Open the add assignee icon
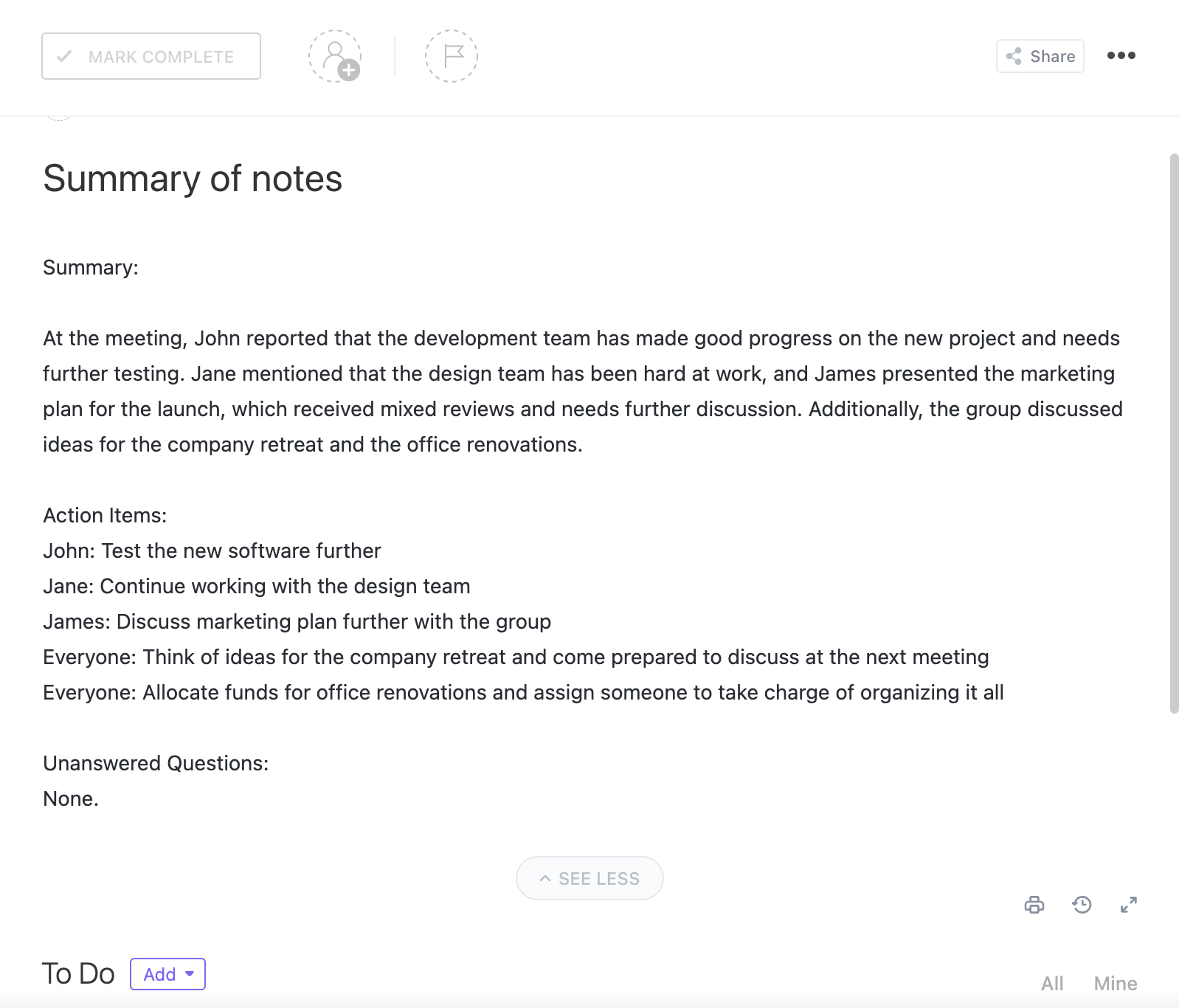Screen dimensions: 1179x1008 point(335,56)
